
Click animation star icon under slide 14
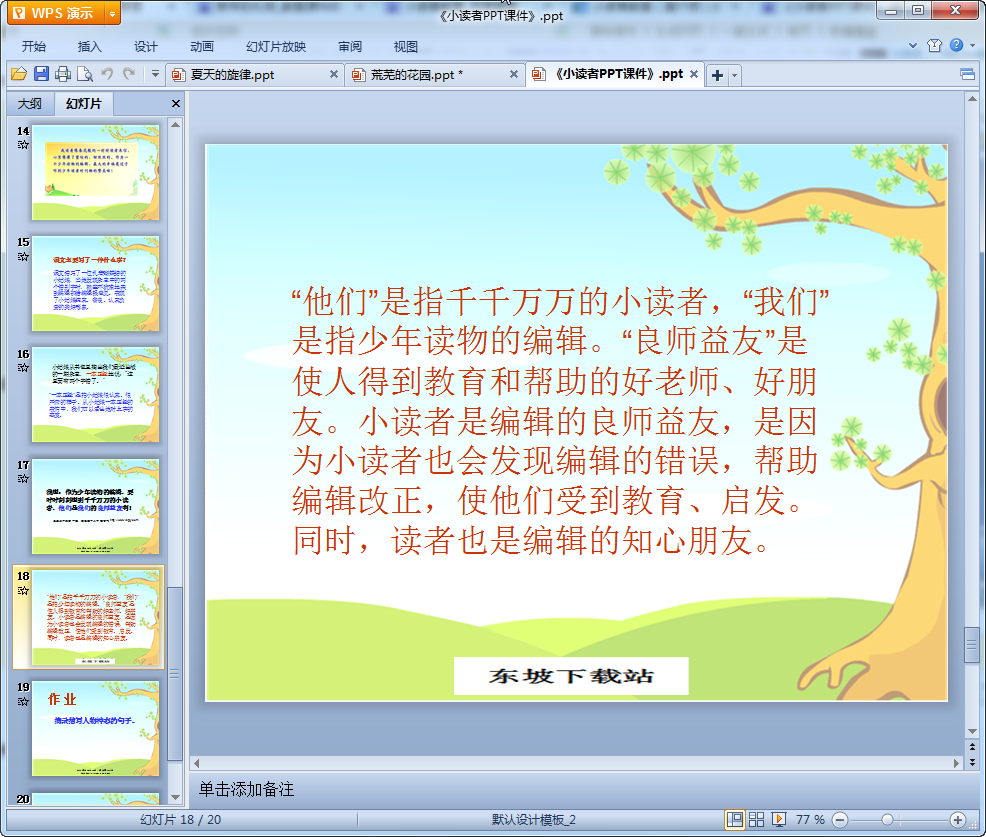23,145
